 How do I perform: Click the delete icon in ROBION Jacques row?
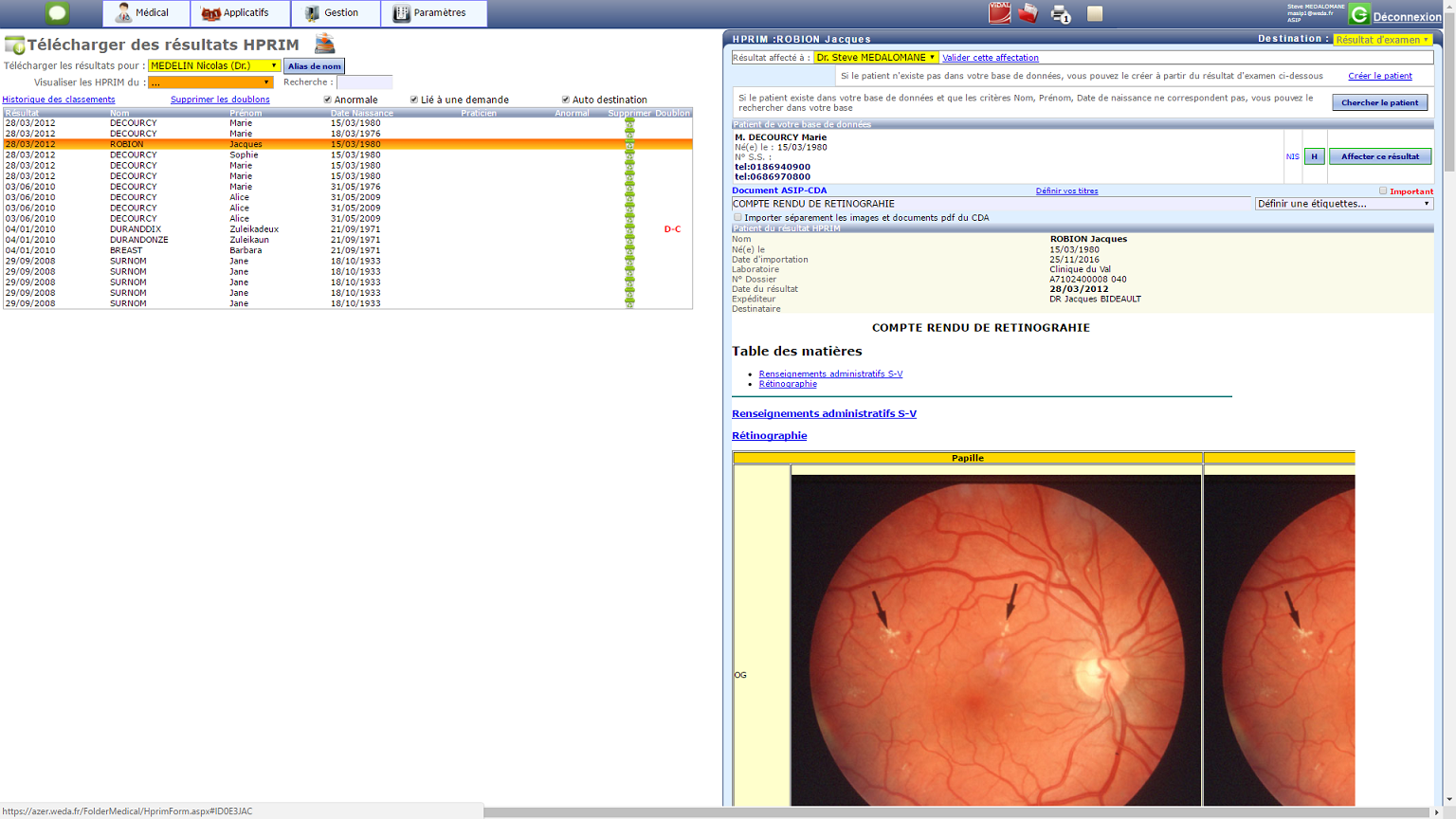pos(629,144)
